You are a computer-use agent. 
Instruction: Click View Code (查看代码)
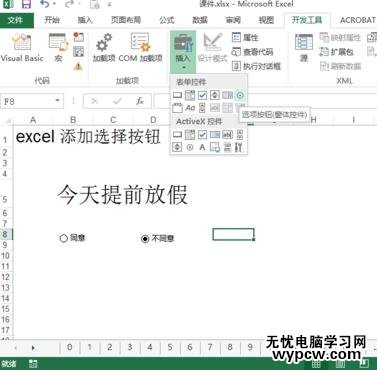point(252,52)
